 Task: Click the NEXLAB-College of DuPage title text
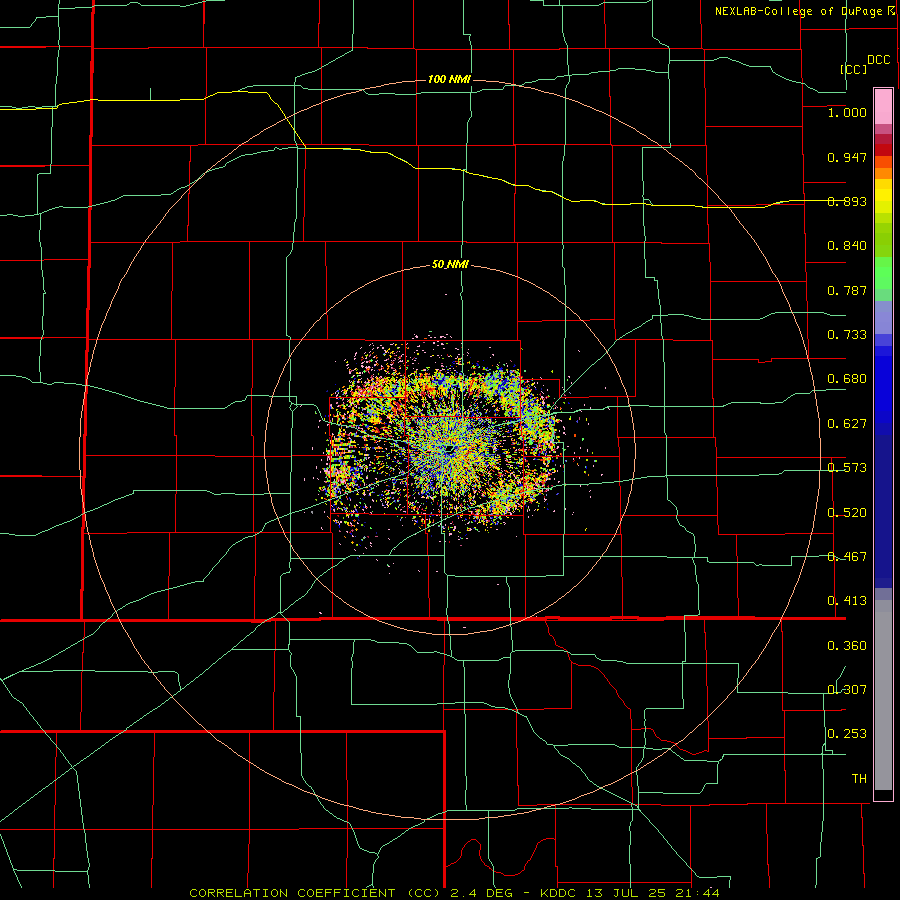click(x=798, y=11)
